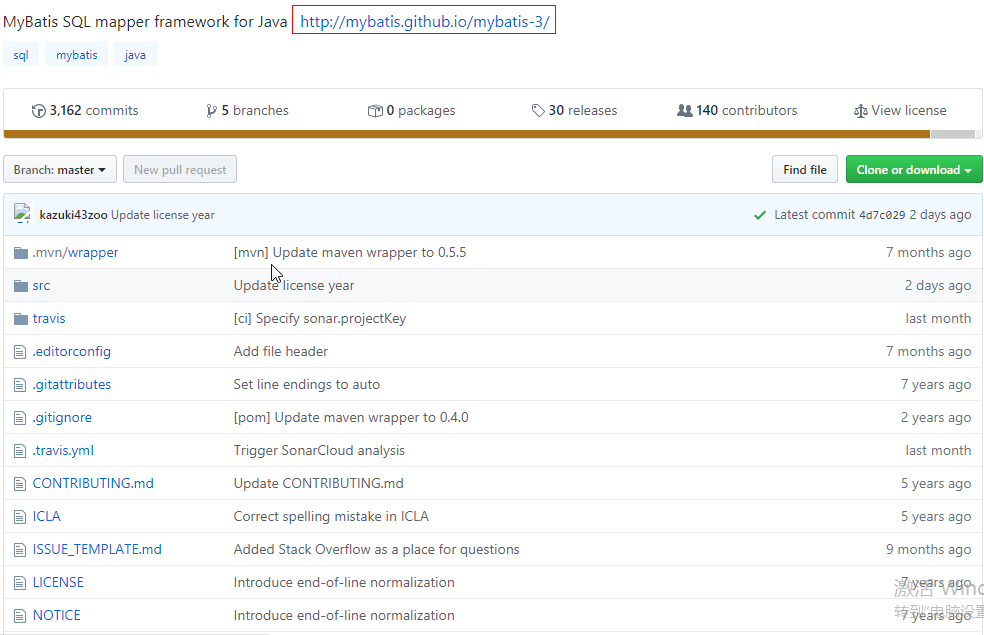
Task: Click kazuki43zoo's avatar thumbnail
Action: pyautogui.click(x=23, y=213)
